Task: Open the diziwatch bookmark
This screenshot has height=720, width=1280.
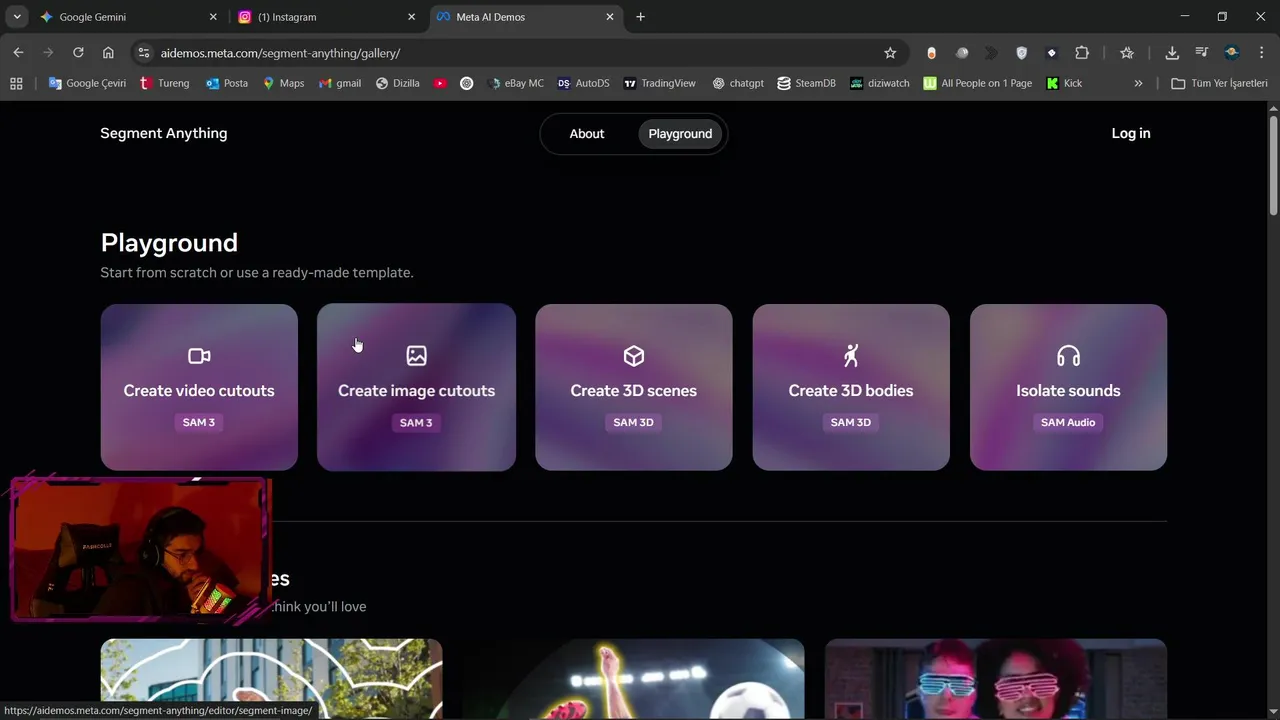Action: point(880,83)
